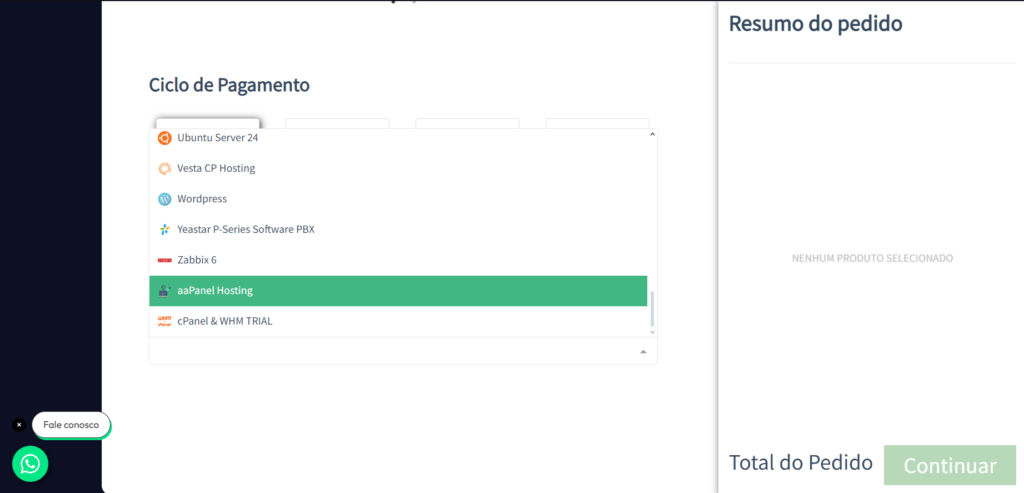1024x493 pixels.
Task: Click the dropdown list scrollbar thumb
Action: click(x=652, y=310)
